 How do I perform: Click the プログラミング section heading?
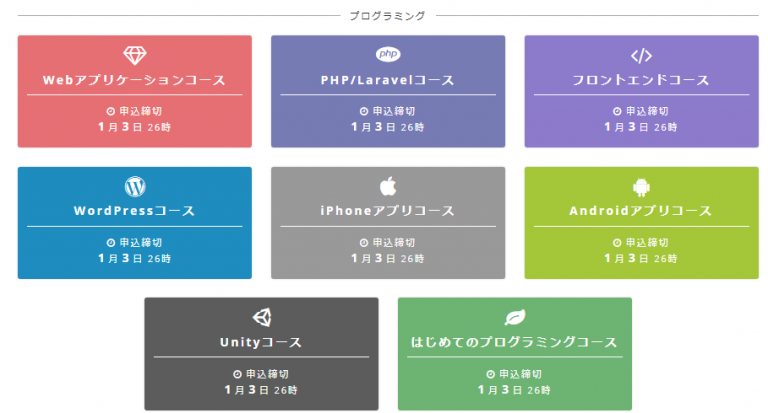click(387, 16)
